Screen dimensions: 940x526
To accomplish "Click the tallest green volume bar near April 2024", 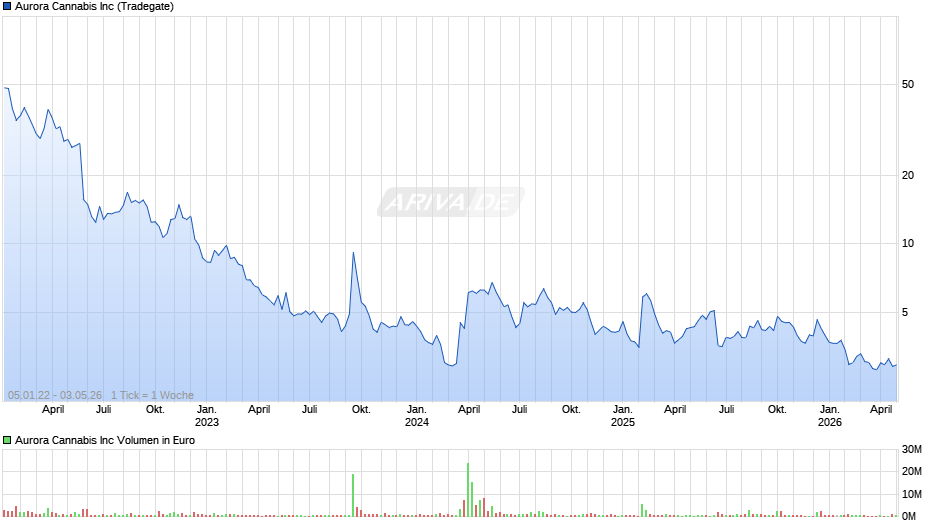I will pos(468,489).
